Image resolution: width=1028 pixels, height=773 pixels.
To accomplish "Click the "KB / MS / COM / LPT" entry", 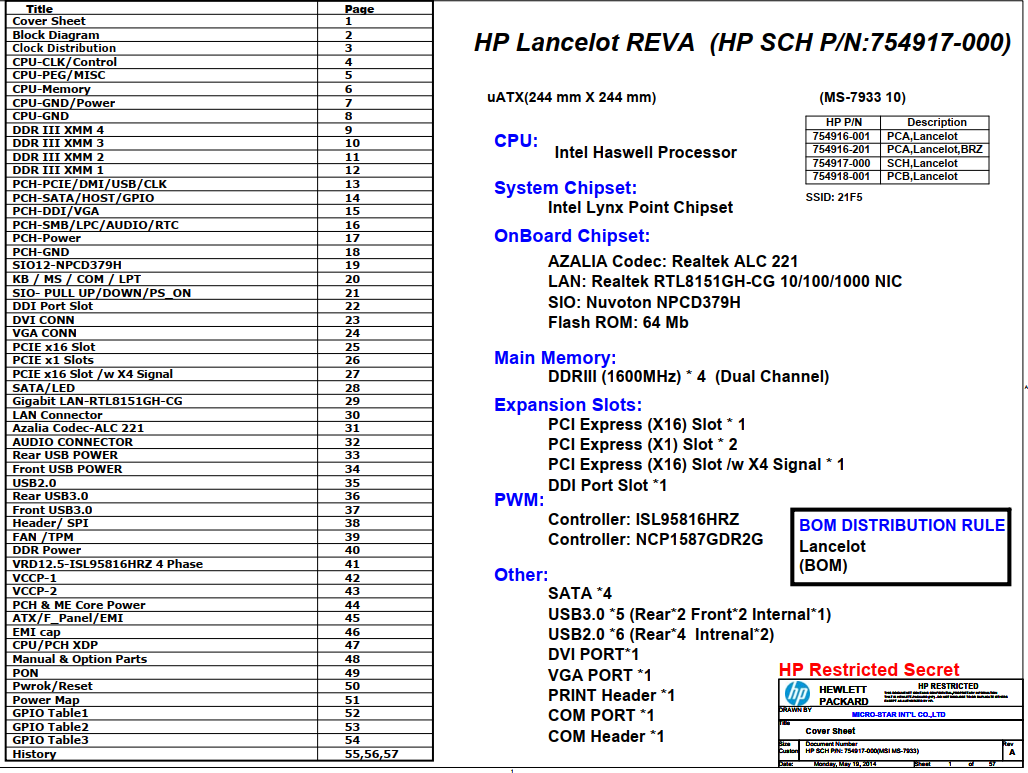I will [x=76, y=279].
